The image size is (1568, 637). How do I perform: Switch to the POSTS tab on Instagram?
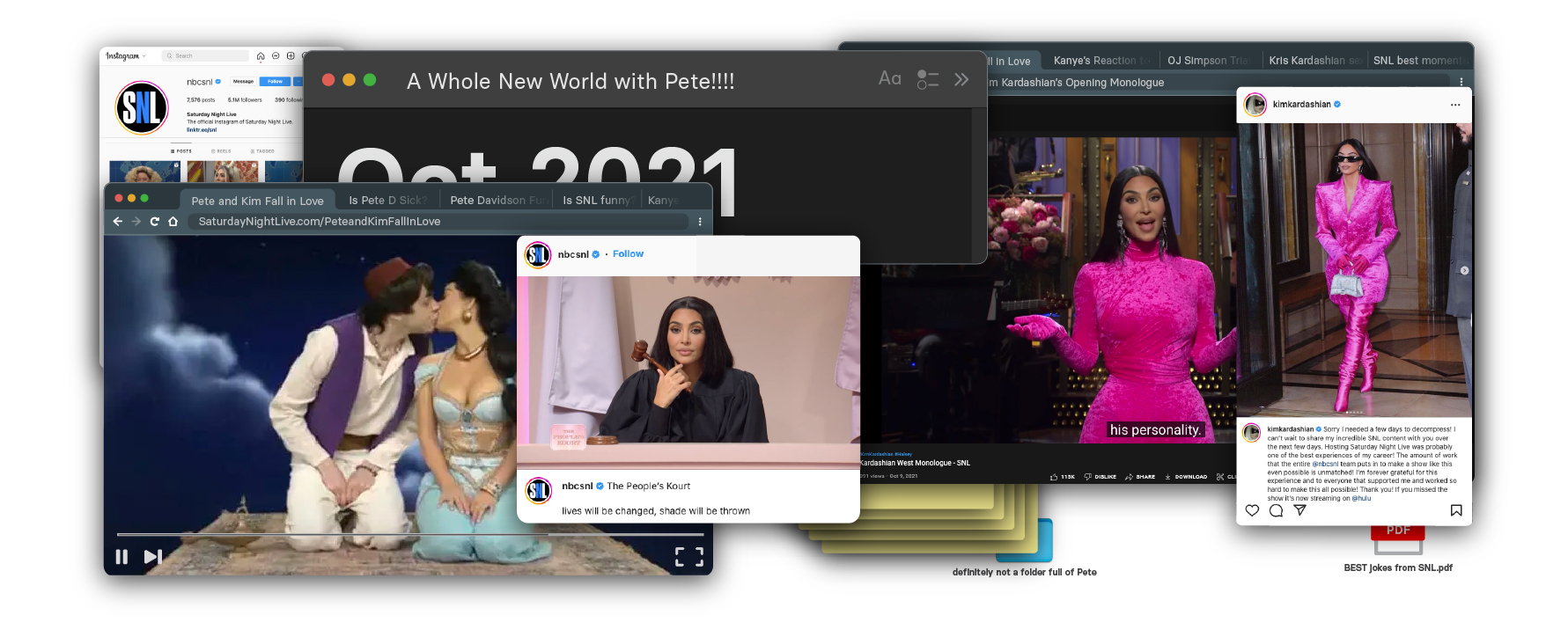pos(181,151)
